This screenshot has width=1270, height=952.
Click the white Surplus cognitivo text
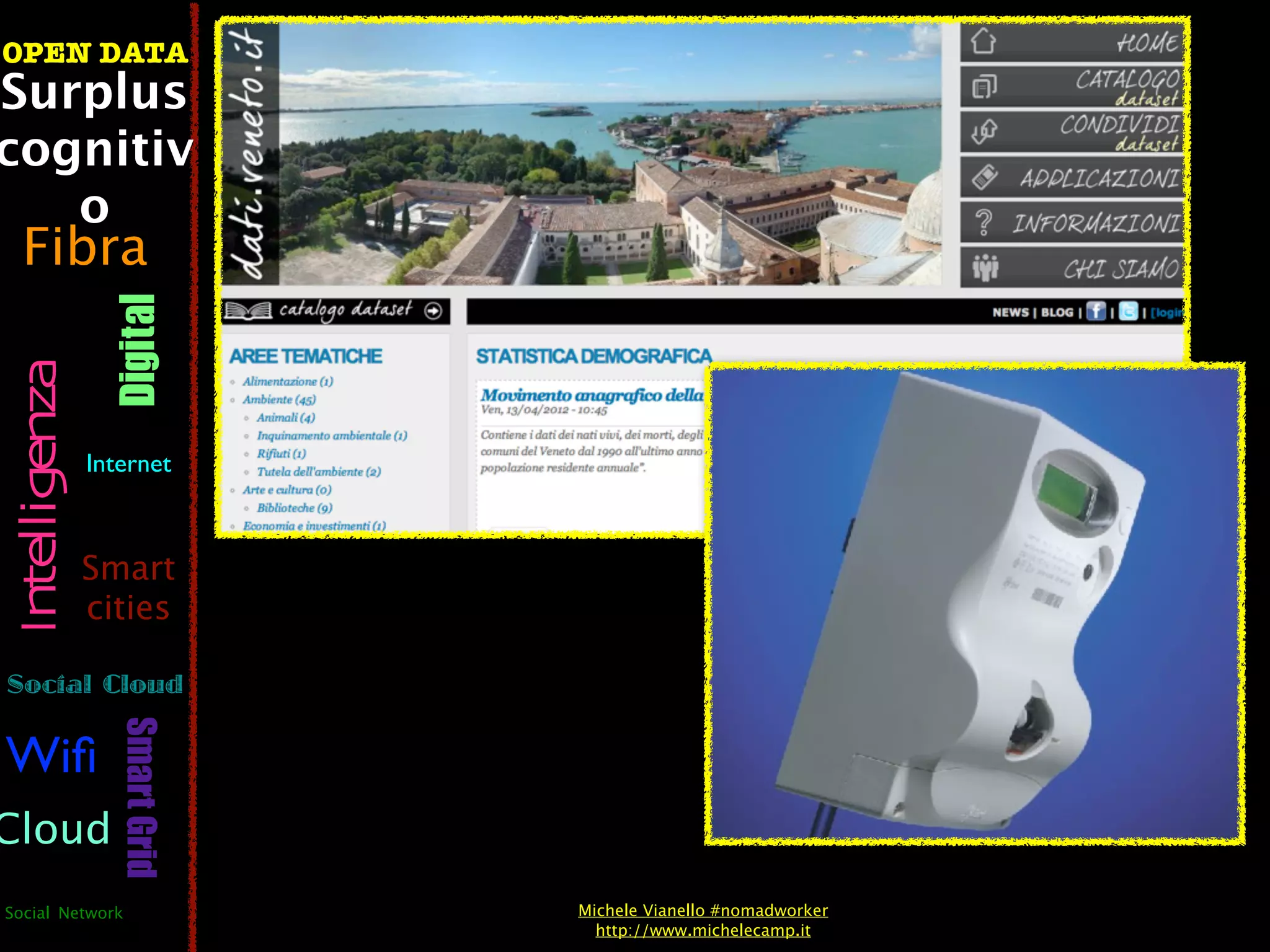coord(95,149)
